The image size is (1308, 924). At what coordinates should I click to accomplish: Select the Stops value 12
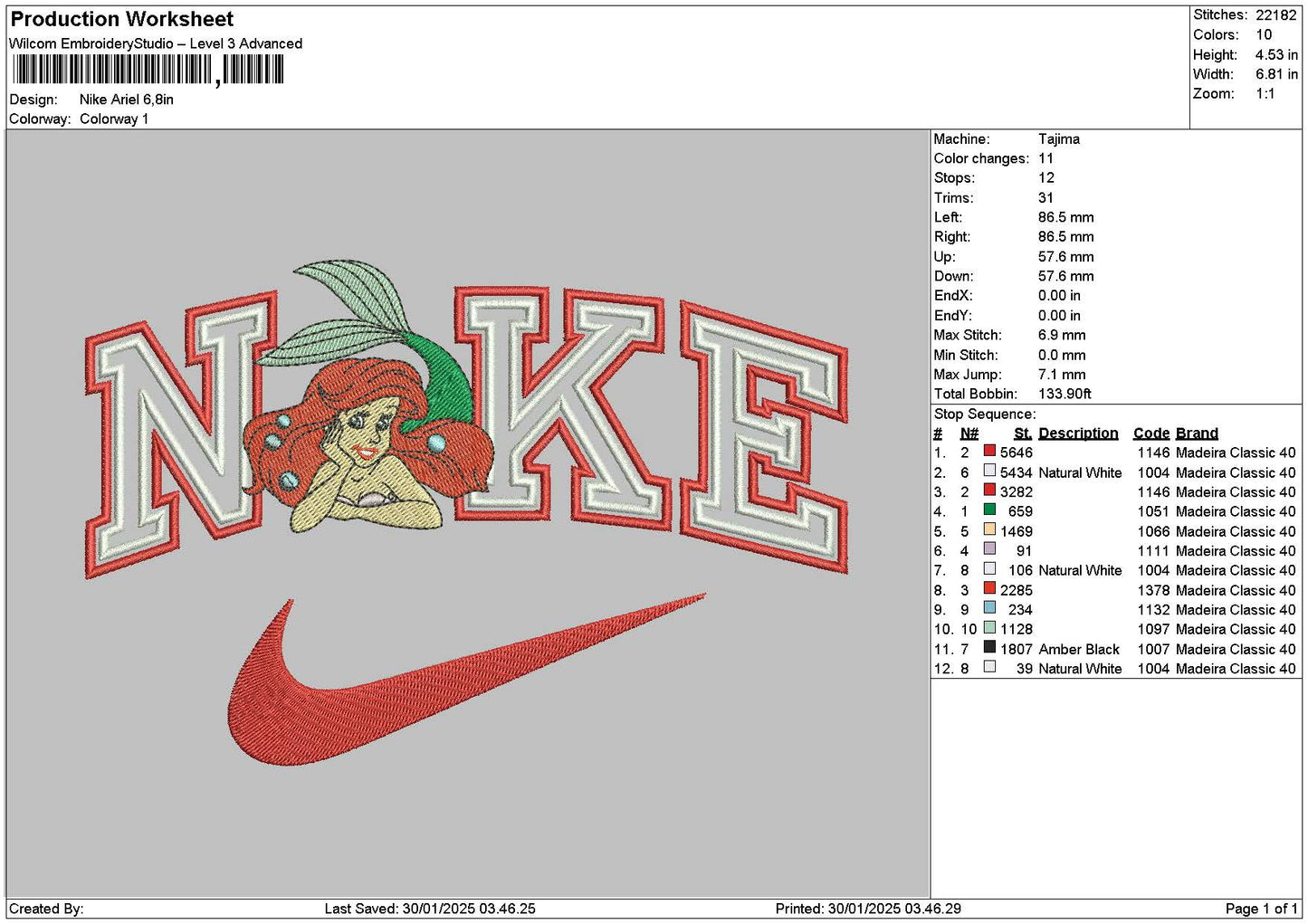click(1046, 178)
